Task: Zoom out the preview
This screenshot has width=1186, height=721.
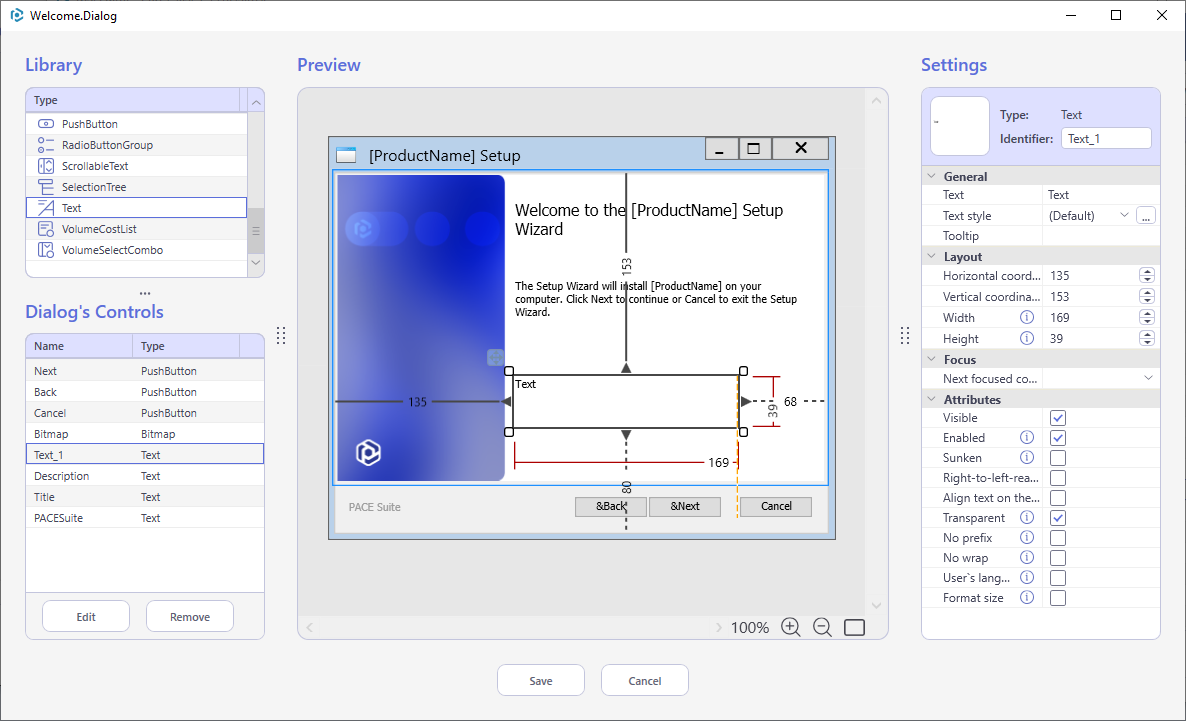Action: tap(822, 627)
